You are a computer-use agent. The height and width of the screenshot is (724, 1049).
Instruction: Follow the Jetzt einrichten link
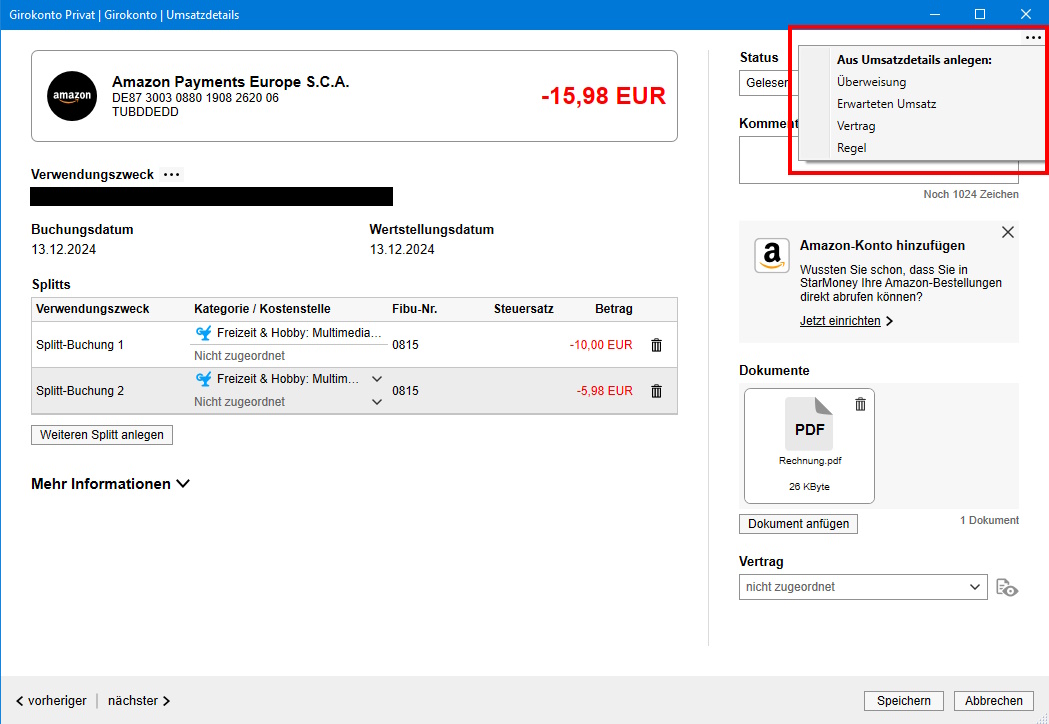pos(846,321)
